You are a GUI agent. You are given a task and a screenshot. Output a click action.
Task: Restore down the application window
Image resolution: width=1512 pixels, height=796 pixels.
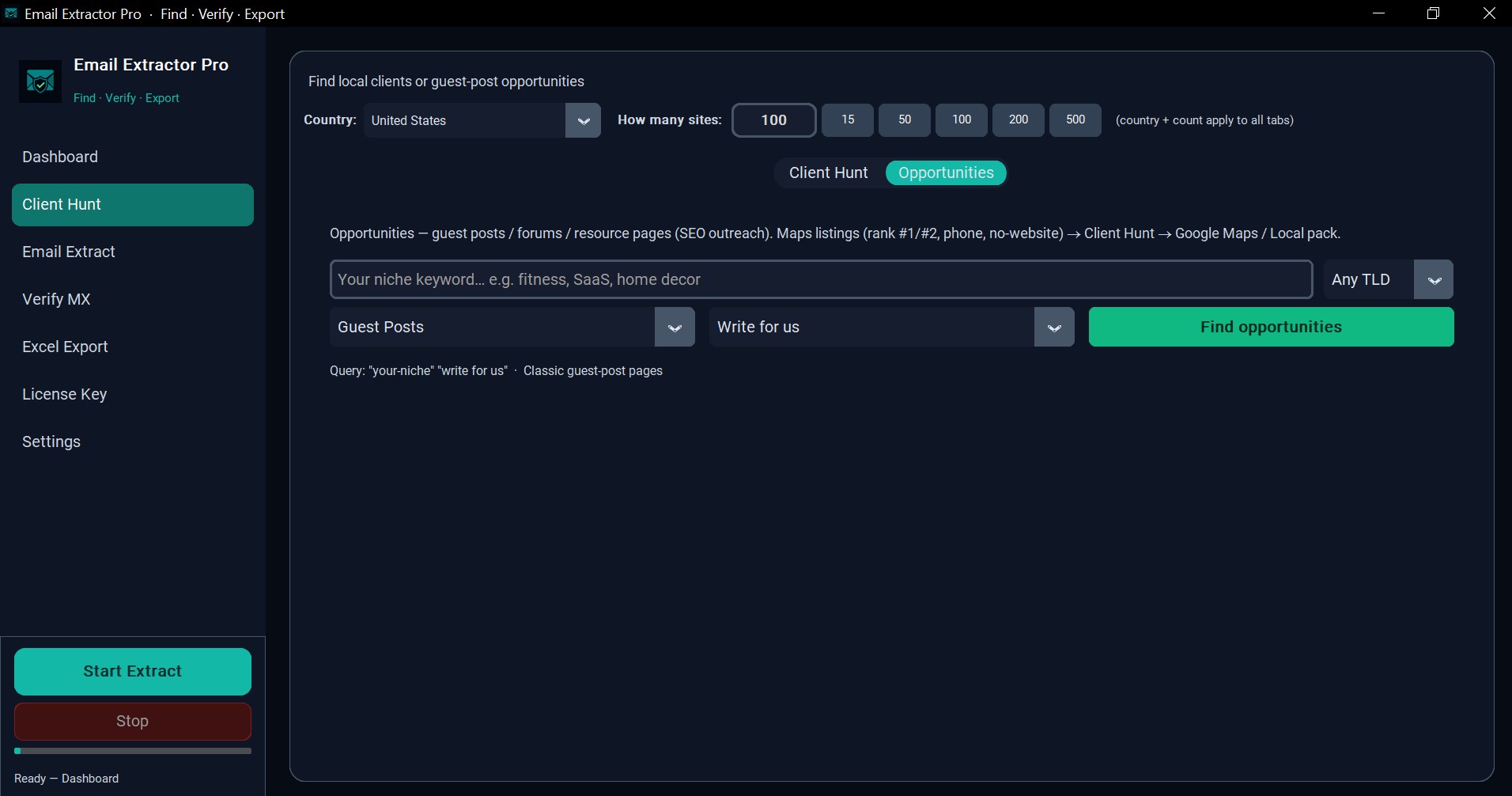point(1433,13)
